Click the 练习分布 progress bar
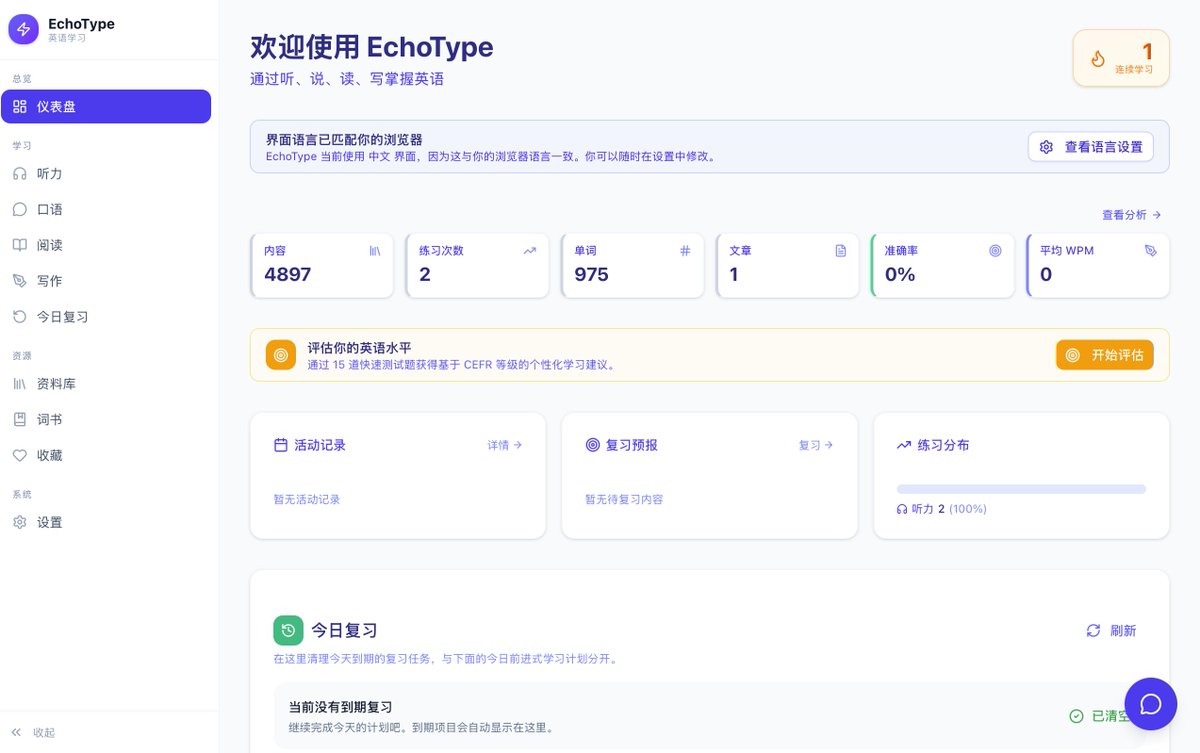Image resolution: width=1200 pixels, height=753 pixels. click(1021, 489)
